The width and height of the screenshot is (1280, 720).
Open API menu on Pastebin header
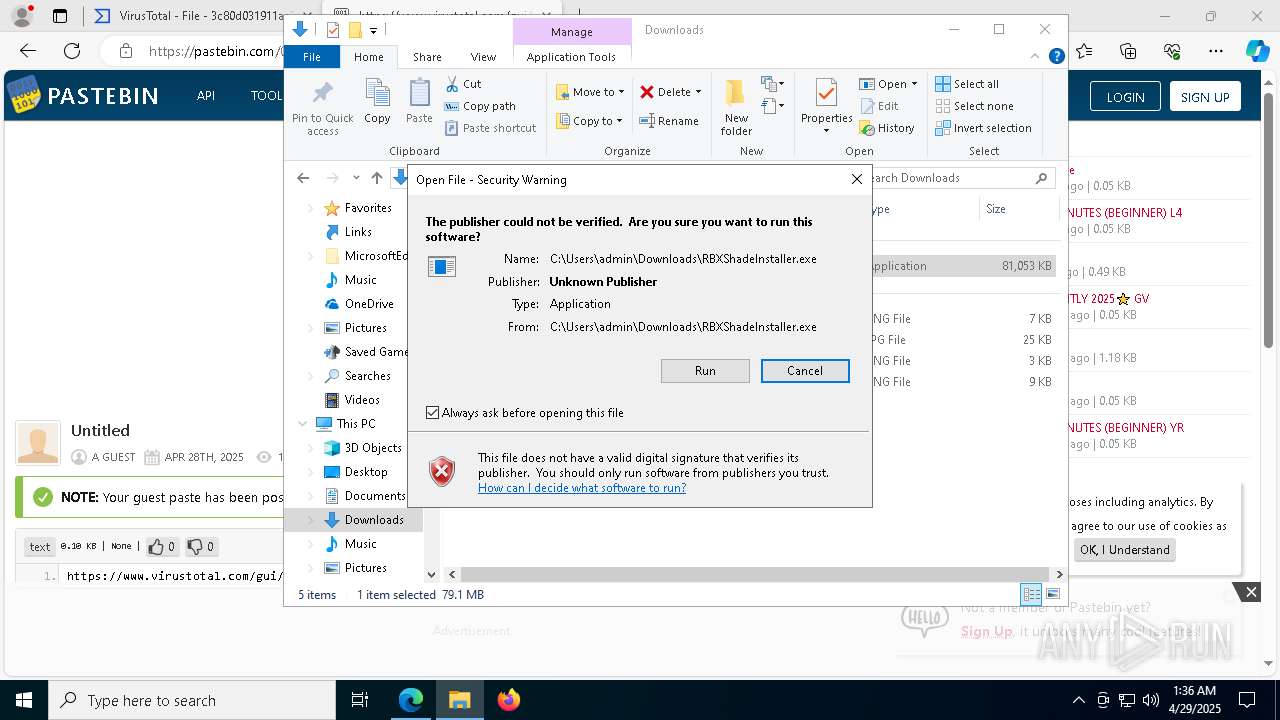[x=206, y=96]
